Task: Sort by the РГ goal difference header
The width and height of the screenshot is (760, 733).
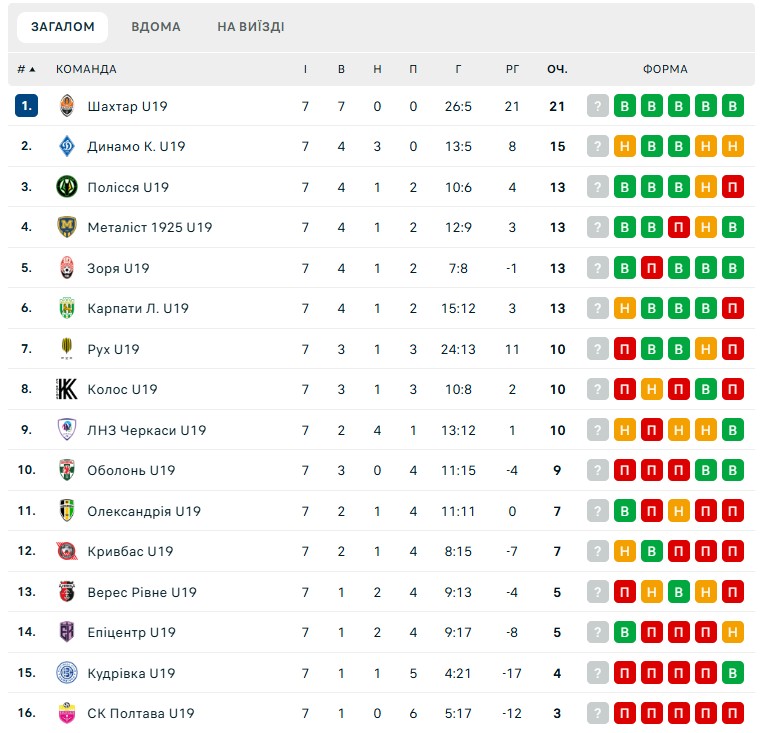Action: coord(512,69)
